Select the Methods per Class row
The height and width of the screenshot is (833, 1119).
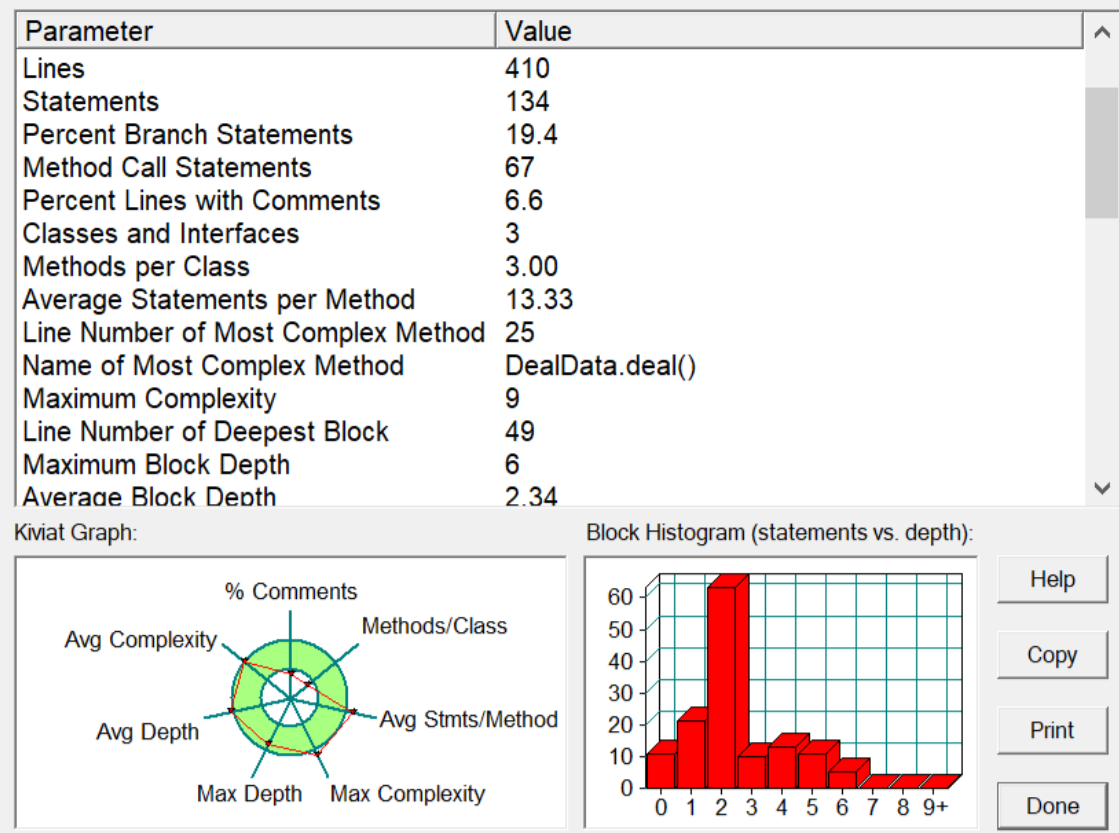(550, 266)
